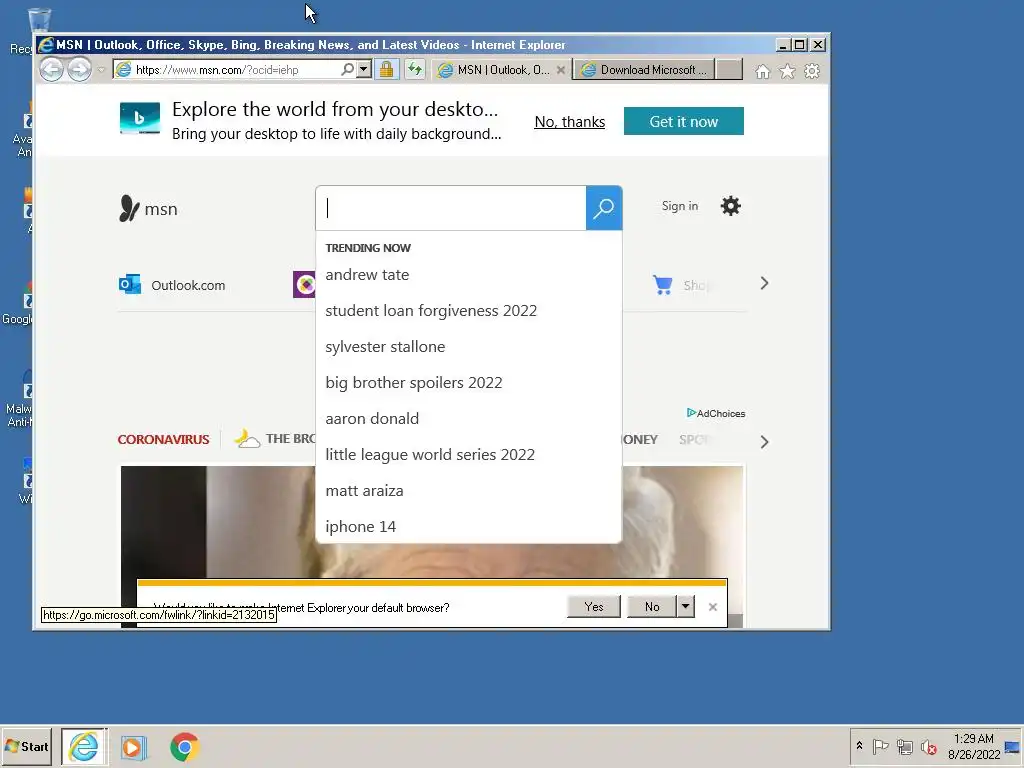Select suggestion iphone 14

468,526
